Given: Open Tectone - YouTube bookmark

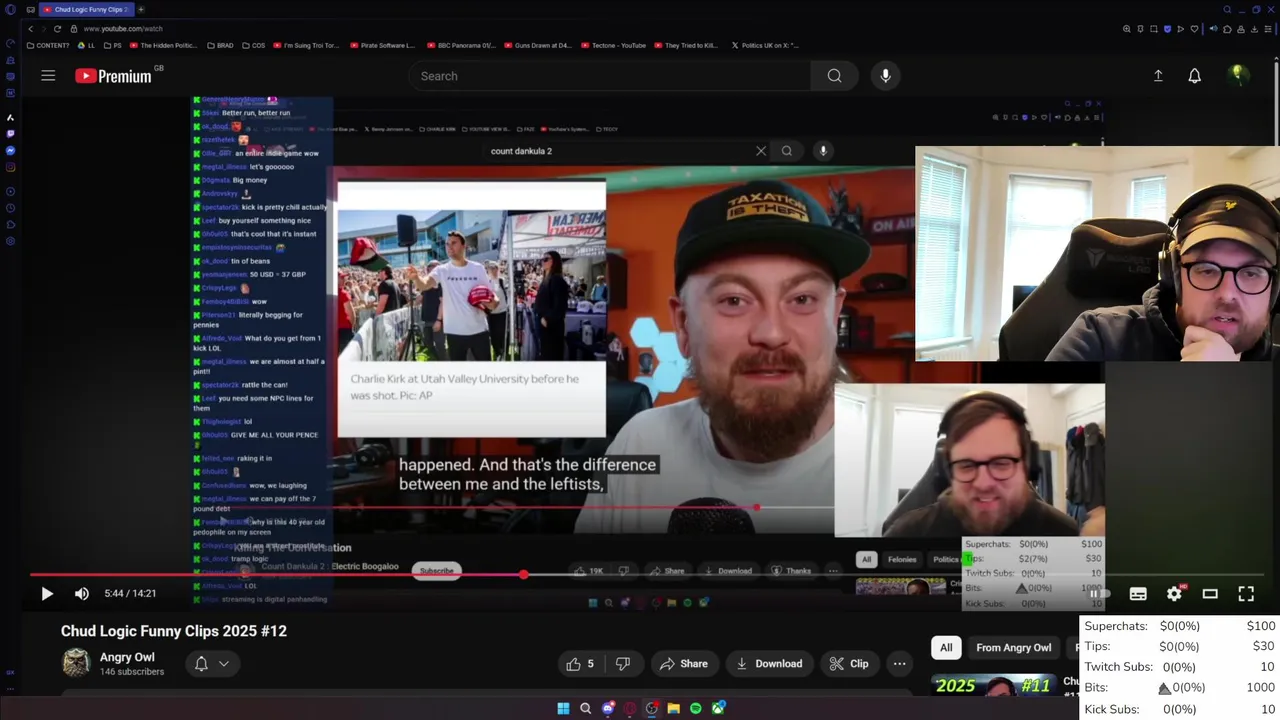Looking at the screenshot, I should 613,45.
